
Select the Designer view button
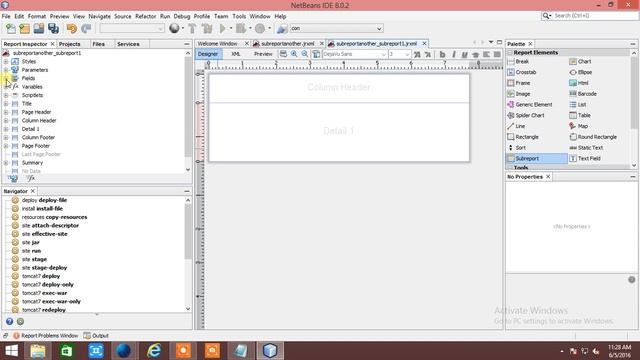point(208,54)
